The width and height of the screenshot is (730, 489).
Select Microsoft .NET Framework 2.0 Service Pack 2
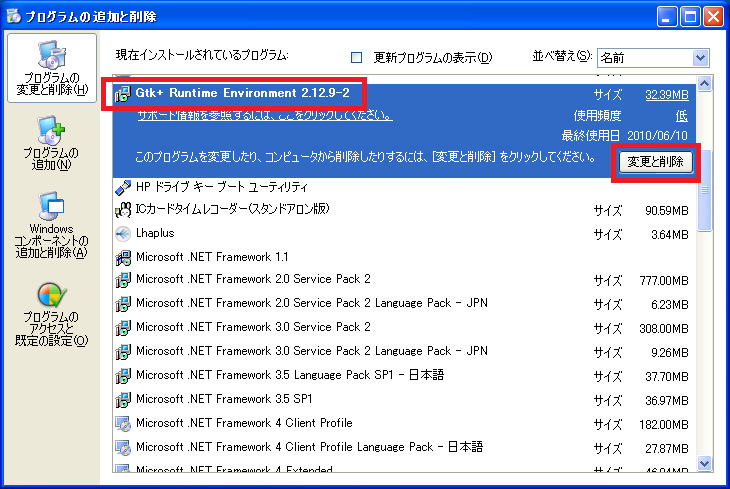(253, 279)
